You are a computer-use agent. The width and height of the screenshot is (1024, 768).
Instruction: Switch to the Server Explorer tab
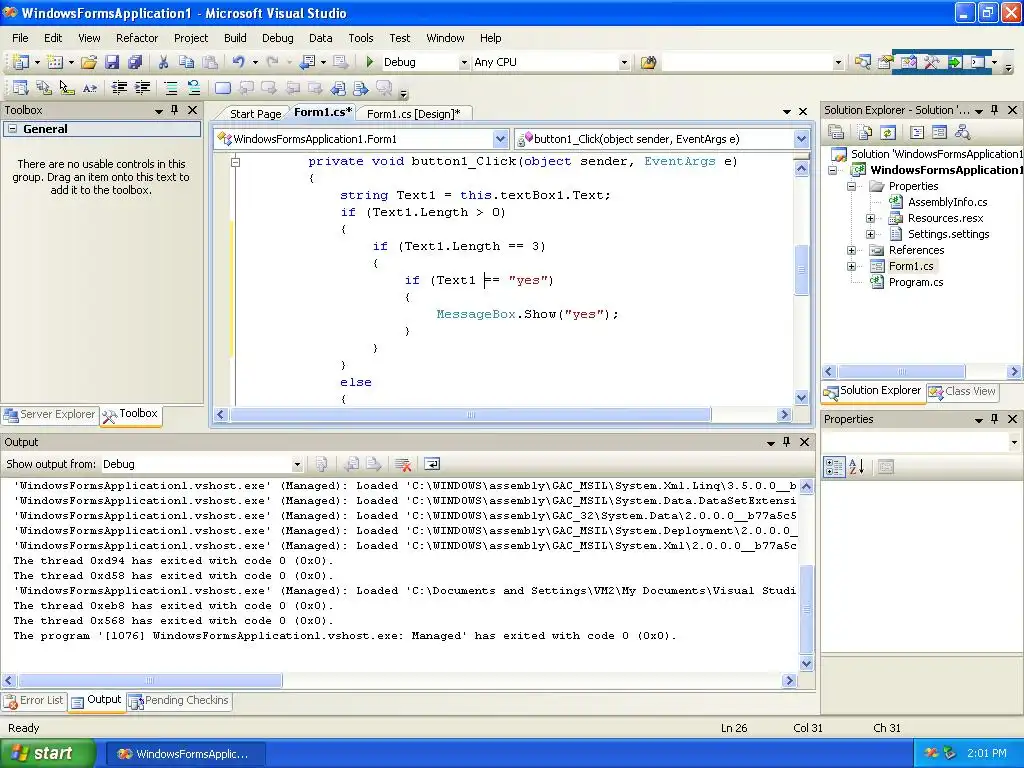point(50,415)
